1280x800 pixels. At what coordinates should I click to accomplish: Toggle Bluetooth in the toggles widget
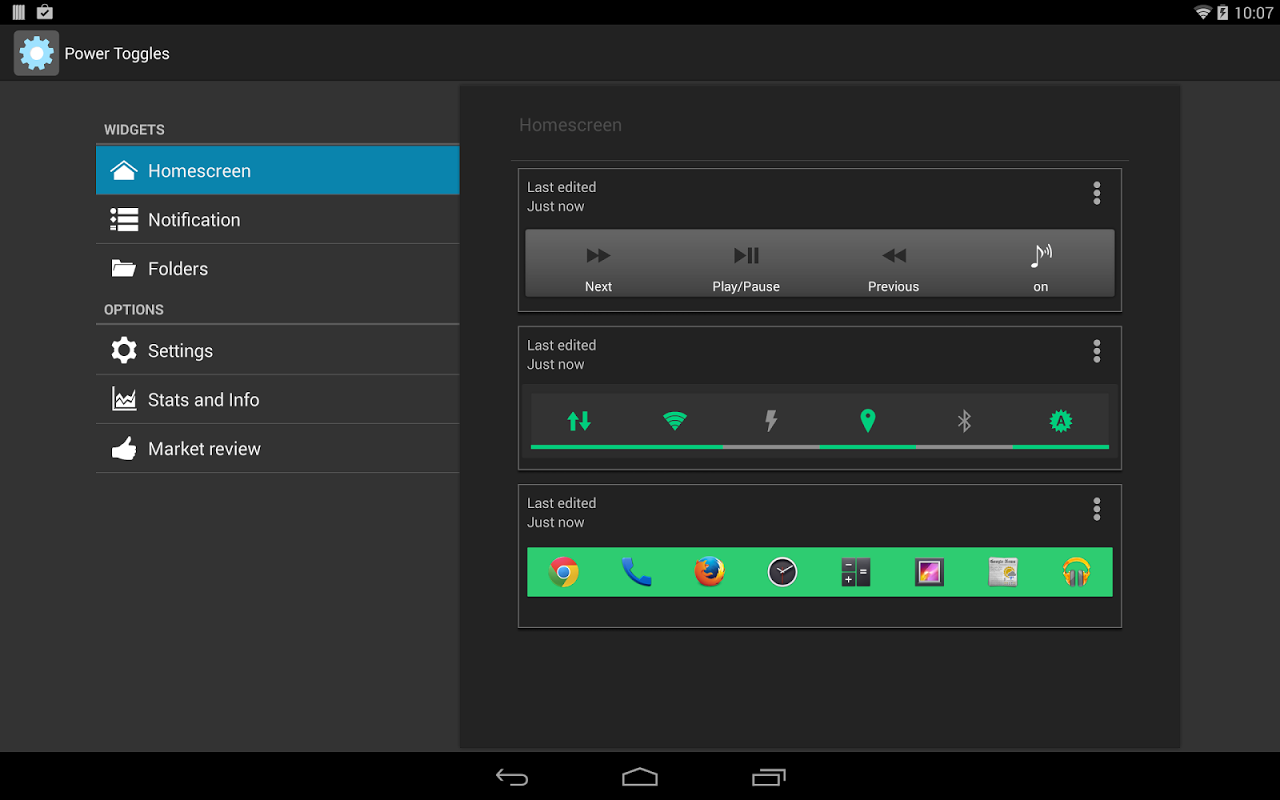963,422
